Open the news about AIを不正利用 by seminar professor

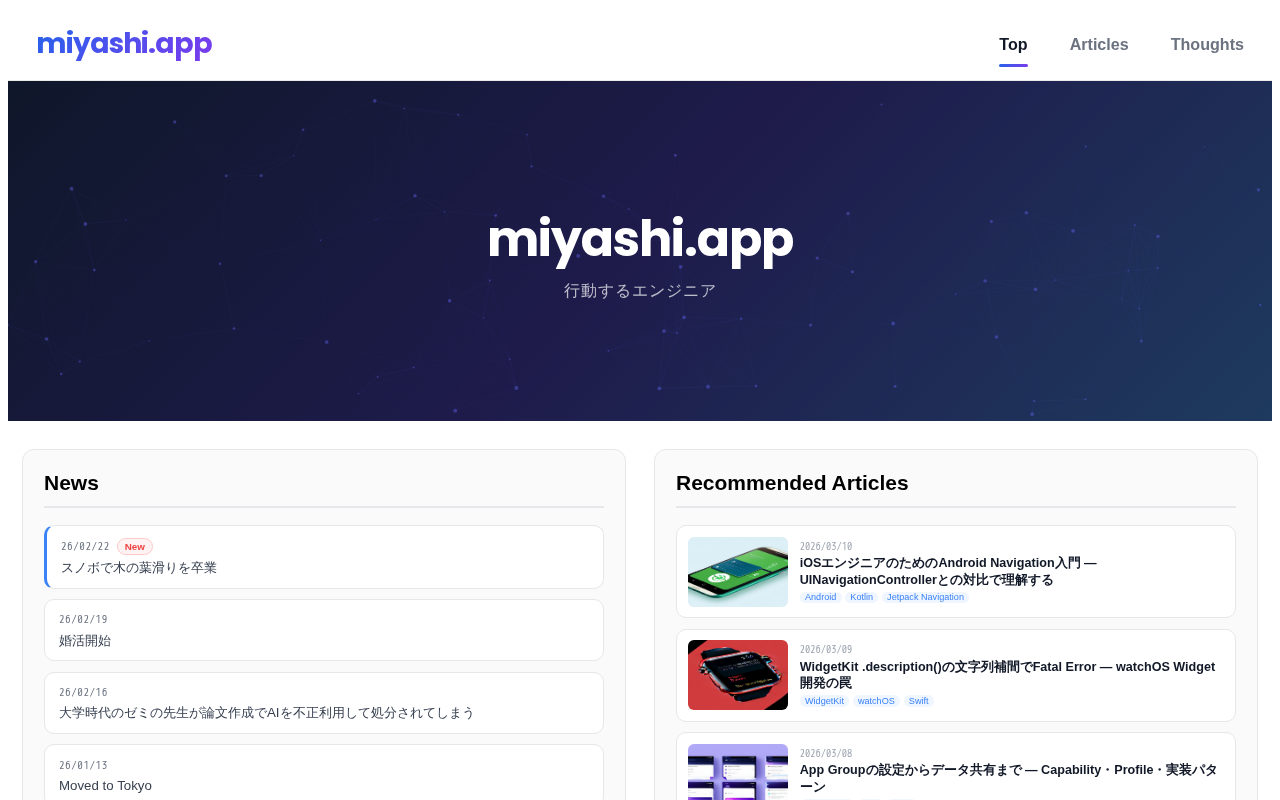[x=324, y=703]
